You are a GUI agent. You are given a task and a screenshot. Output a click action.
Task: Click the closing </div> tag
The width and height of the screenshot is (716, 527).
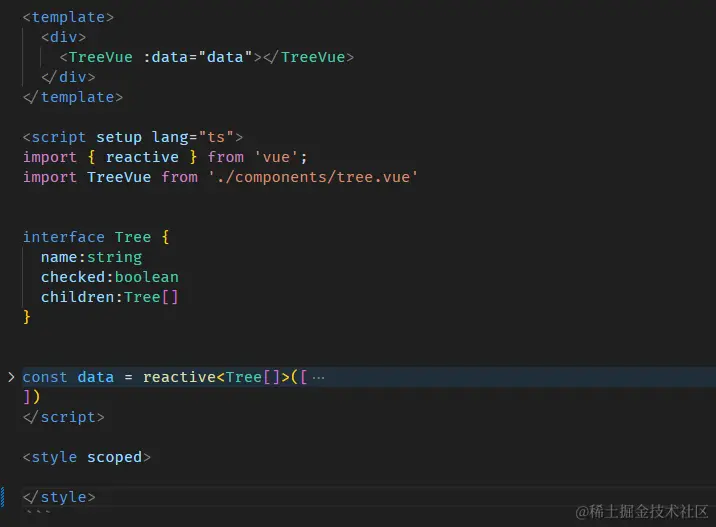click(68, 77)
